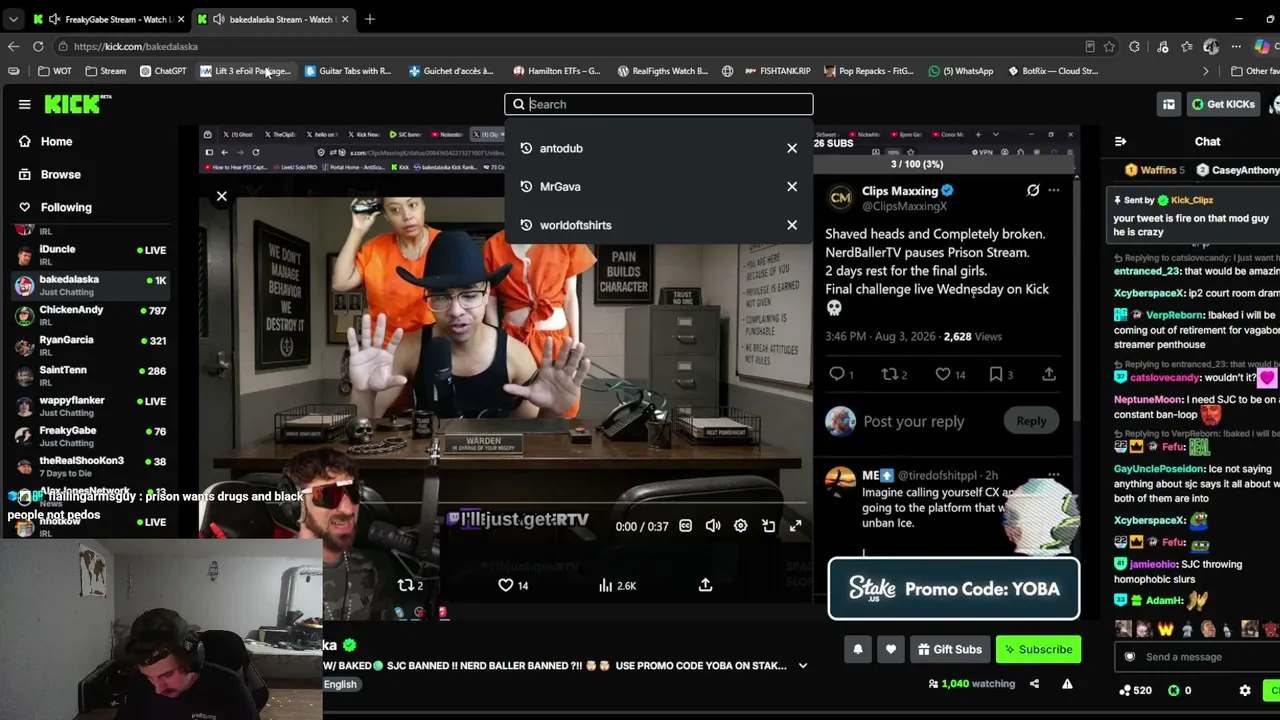Click the English language tag
Screen dimensions: 1280x720
click(340, 684)
